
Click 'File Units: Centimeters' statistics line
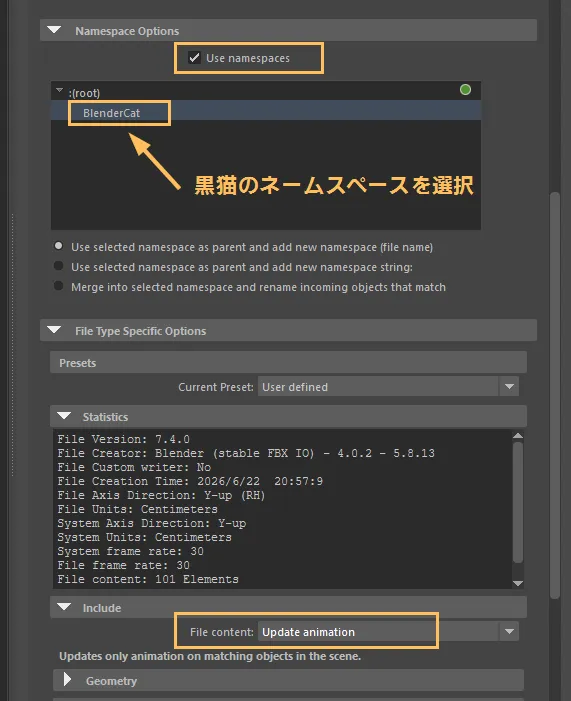pyautogui.click(x=137, y=509)
